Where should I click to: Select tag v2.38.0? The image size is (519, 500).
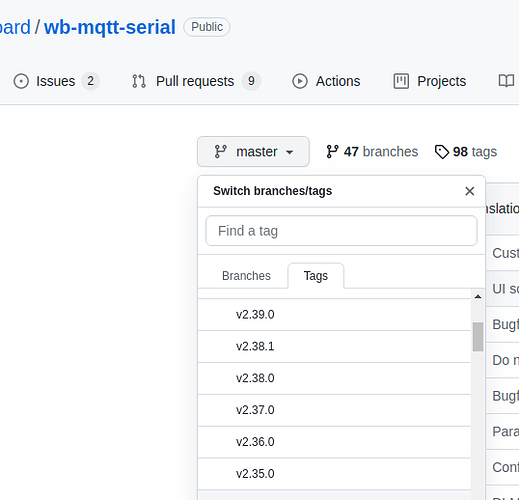[x=334, y=378]
